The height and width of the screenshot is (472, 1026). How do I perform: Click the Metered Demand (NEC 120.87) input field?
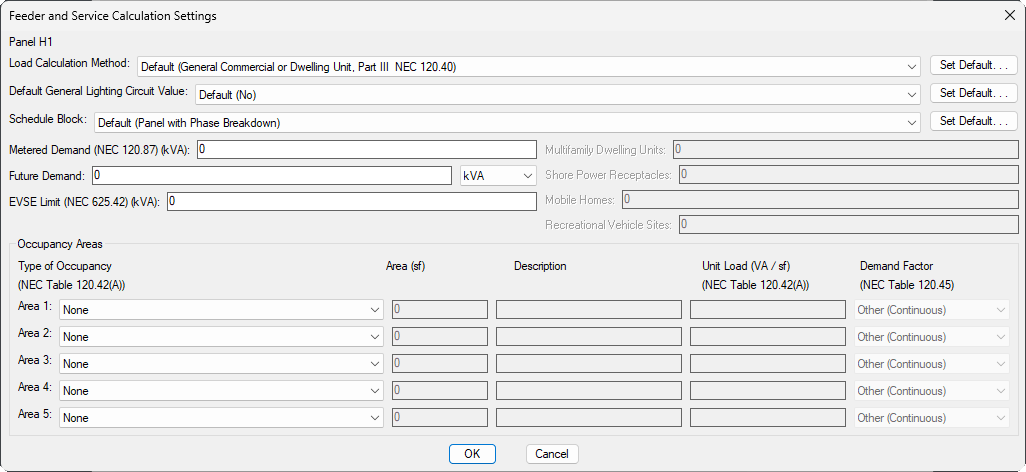(367, 149)
